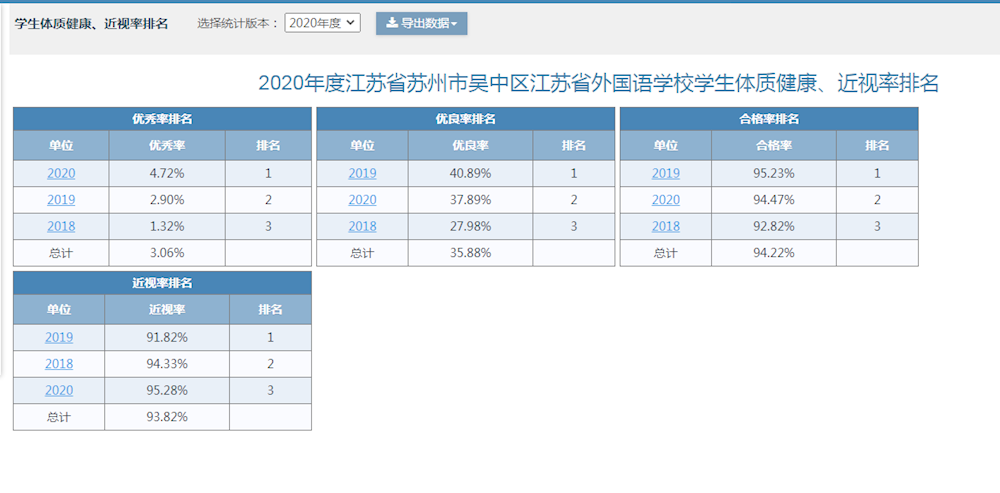Select the 94.47% 合格率 cell
This screenshot has height=493, width=1000.
(774, 200)
